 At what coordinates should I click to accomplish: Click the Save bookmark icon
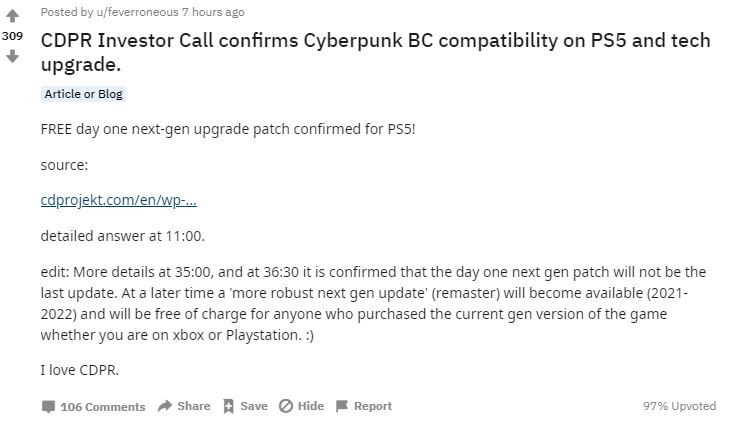point(228,406)
